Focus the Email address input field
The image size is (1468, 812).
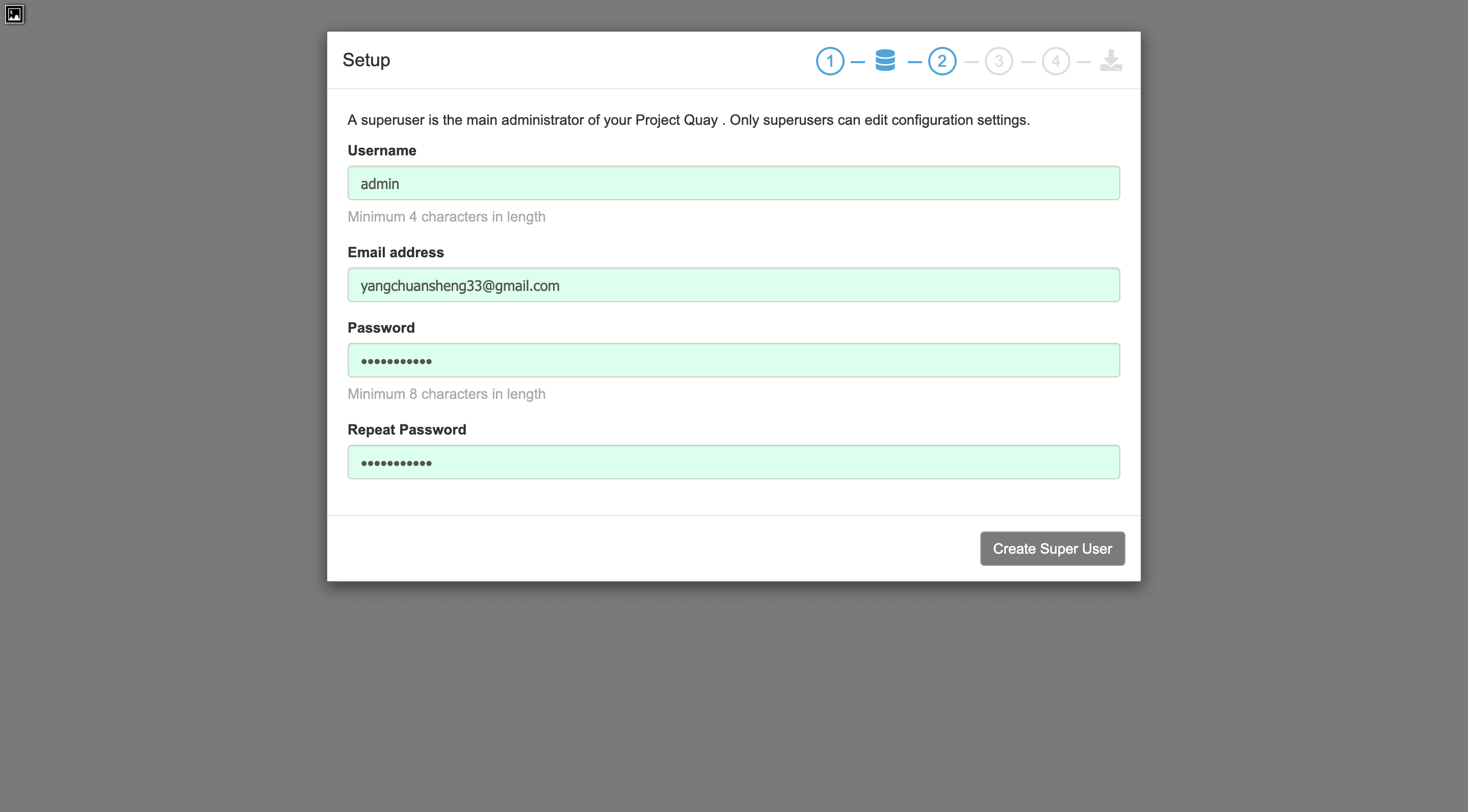[733, 285]
